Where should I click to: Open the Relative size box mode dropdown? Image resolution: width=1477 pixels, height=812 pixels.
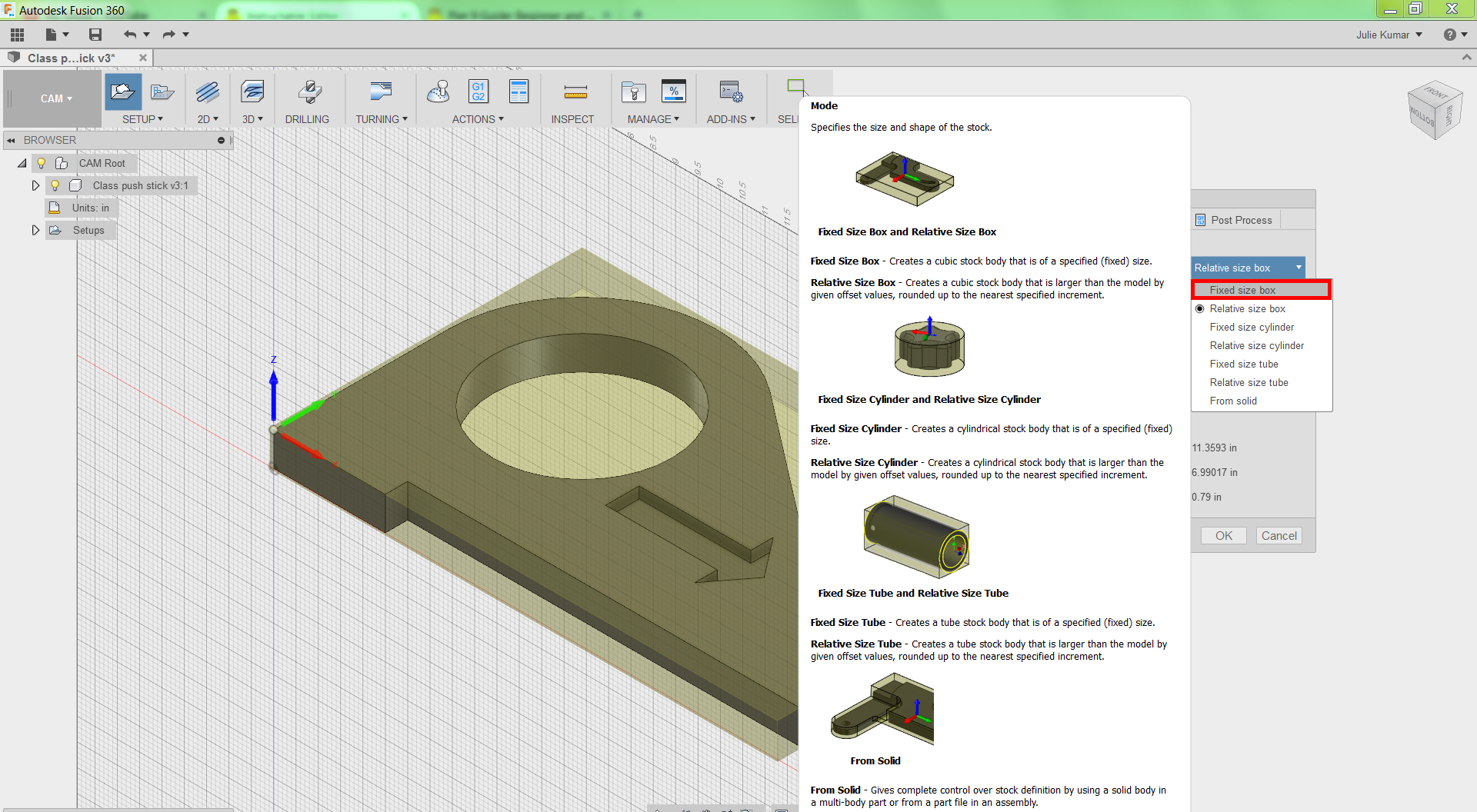tap(1247, 268)
